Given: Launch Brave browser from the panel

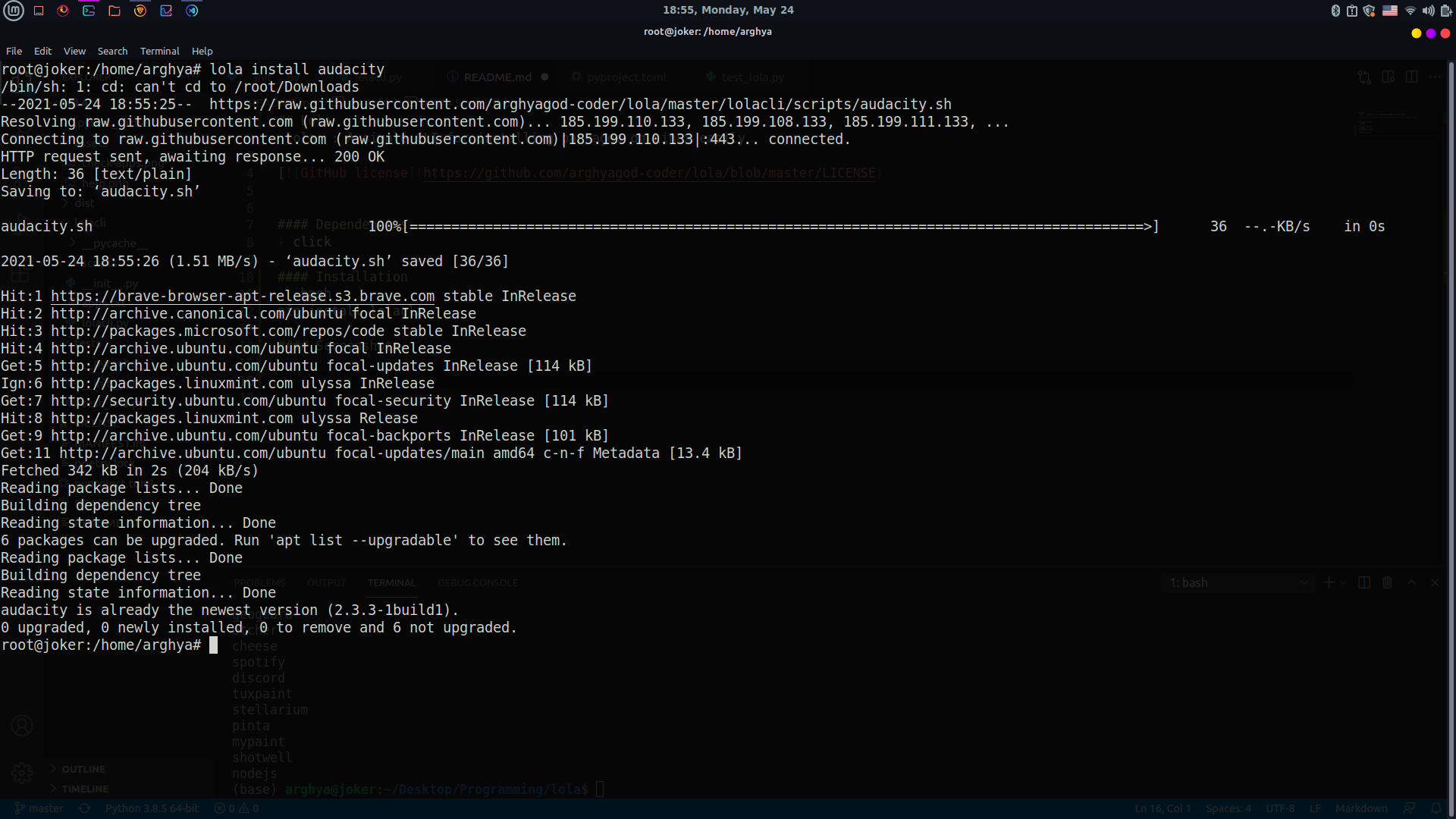Looking at the screenshot, I should click(x=140, y=11).
